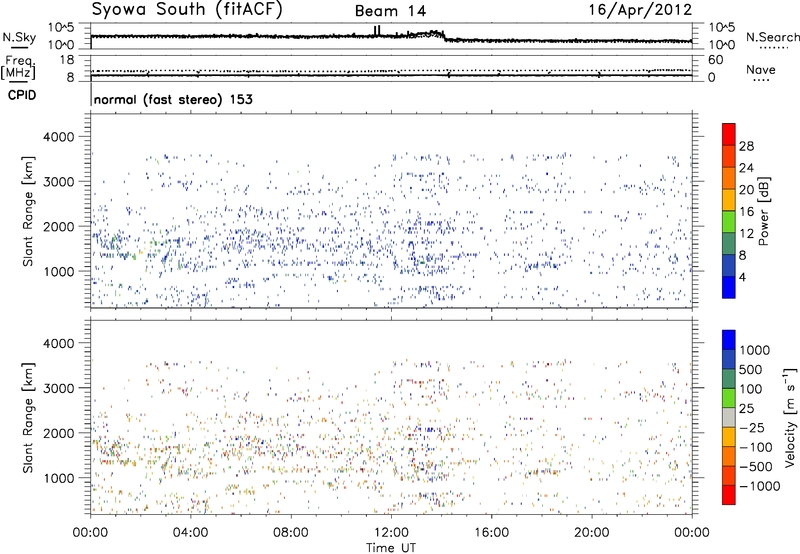Image resolution: width=800 pixels, height=554 pixels.
Task: Click the '-1000' label on Velocity color bar
Action: 759,486
